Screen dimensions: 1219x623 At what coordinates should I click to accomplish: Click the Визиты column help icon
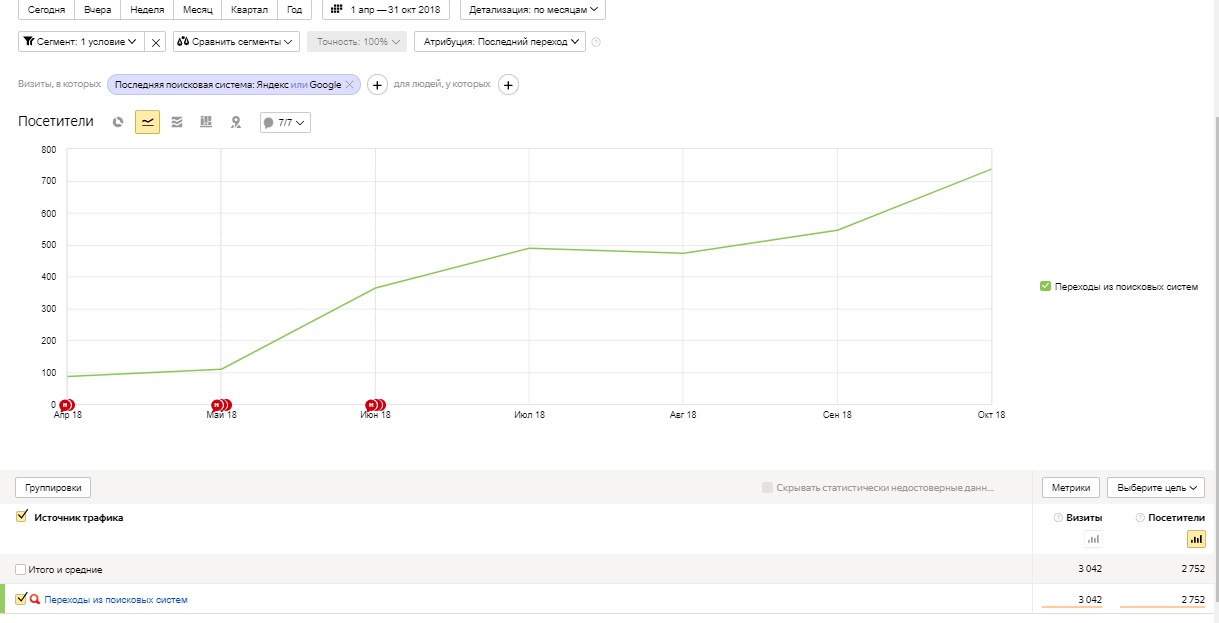pos(1058,518)
